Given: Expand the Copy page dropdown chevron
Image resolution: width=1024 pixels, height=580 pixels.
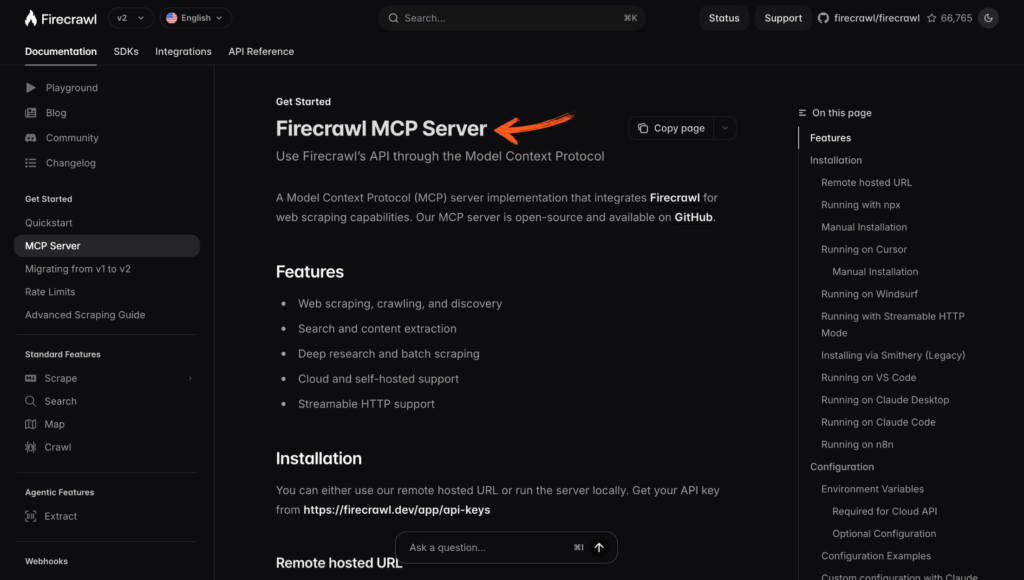Looking at the screenshot, I should coord(723,128).
